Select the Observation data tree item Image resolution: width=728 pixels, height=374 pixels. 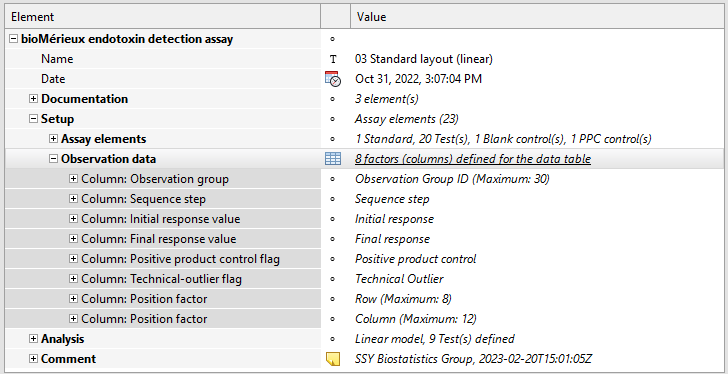pos(109,159)
